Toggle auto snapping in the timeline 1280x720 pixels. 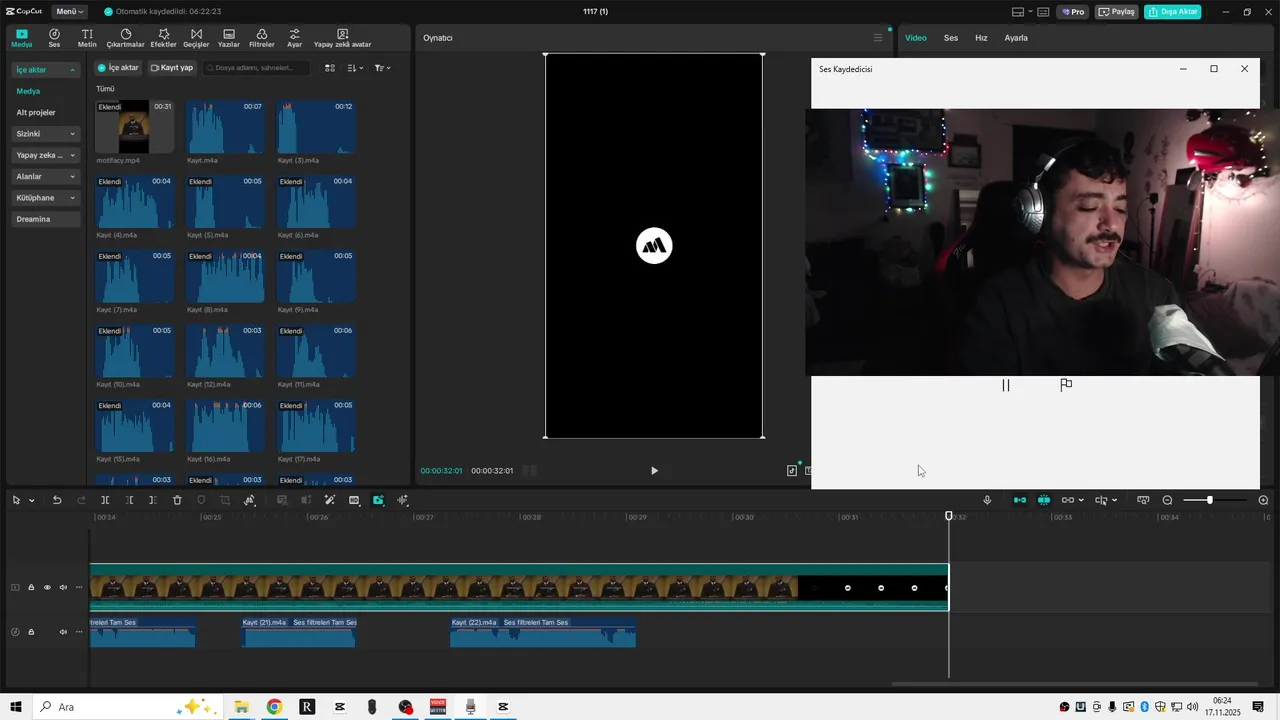click(x=1044, y=500)
